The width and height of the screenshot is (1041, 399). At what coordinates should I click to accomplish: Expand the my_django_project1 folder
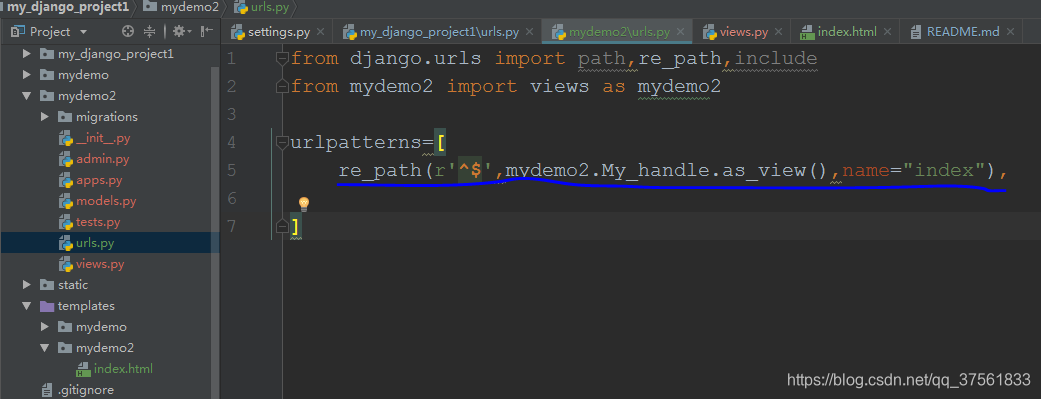pyautogui.click(x=27, y=54)
